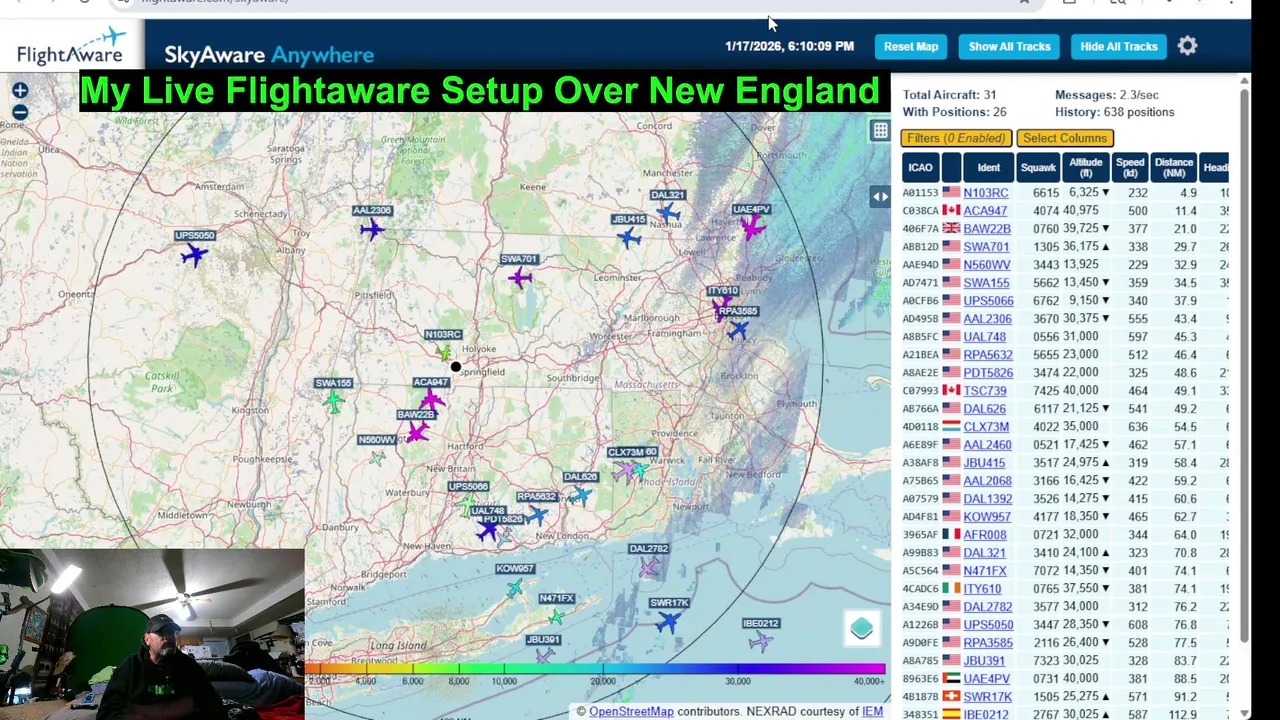Sort the table by Altitude column header
The height and width of the screenshot is (720, 1280).
(x=1085, y=167)
